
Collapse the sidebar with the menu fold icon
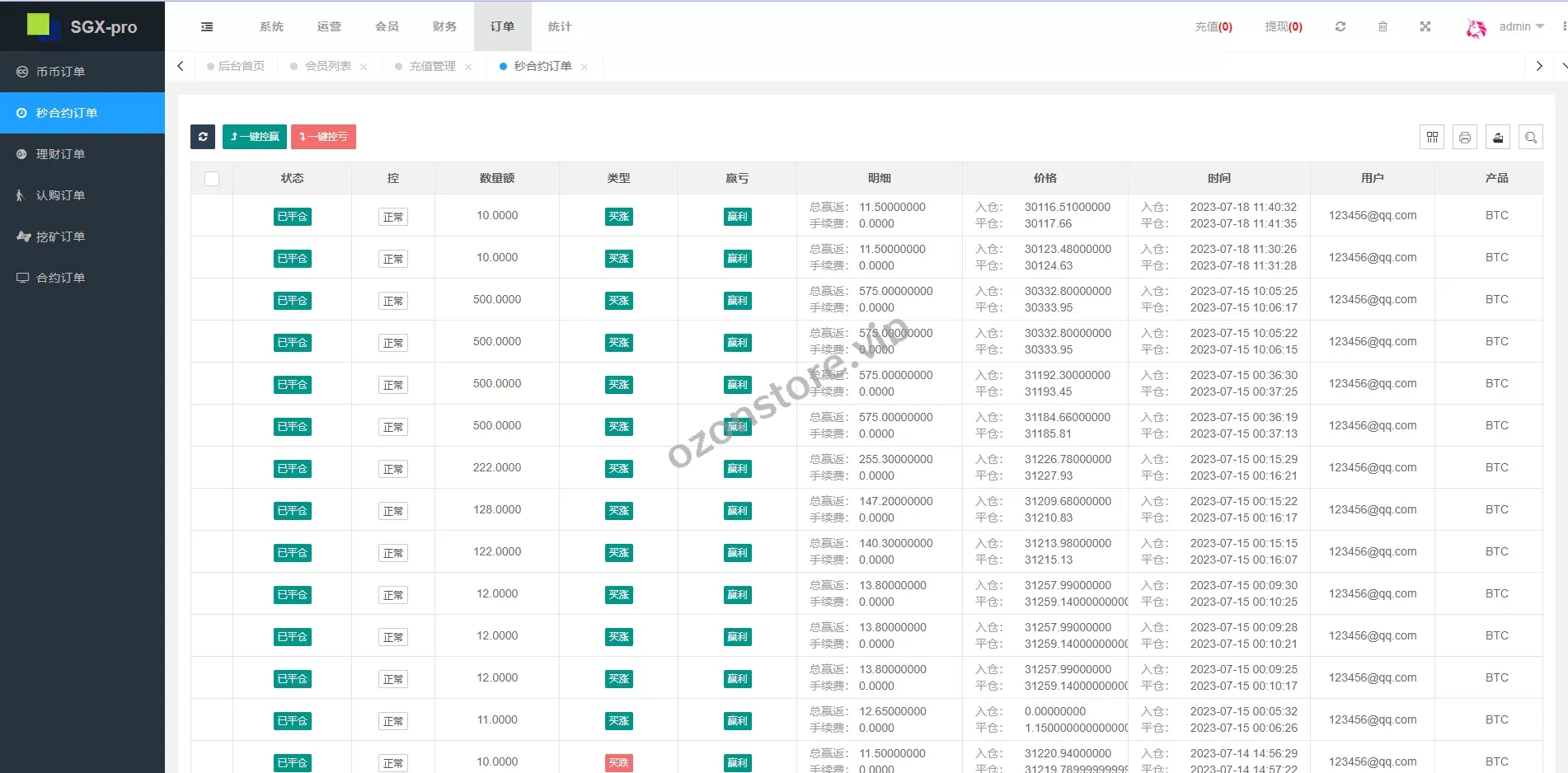pos(207,26)
